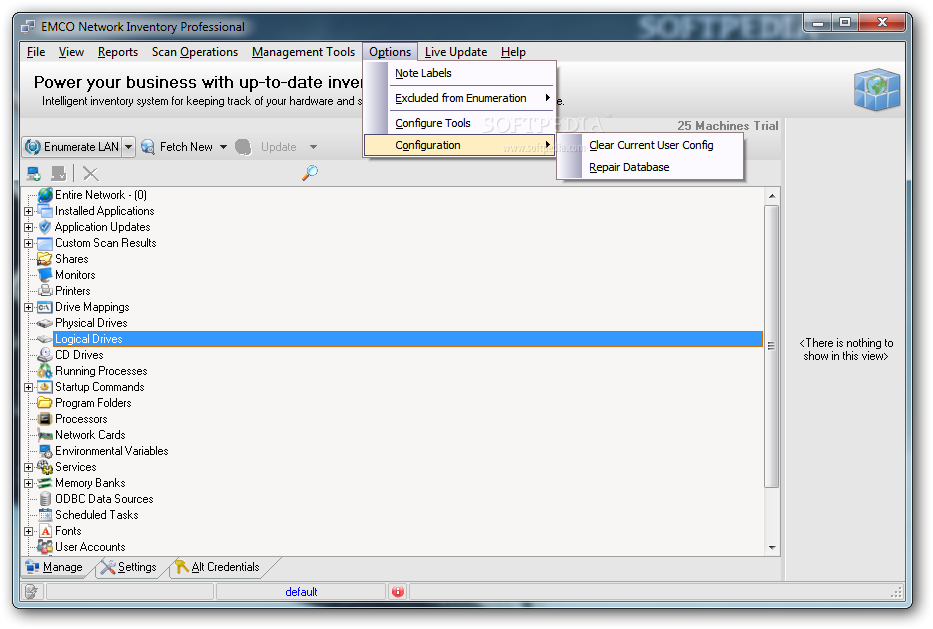Switch to the Settings tab
Viewport: 933px width, 629px height.
pyautogui.click(x=129, y=567)
